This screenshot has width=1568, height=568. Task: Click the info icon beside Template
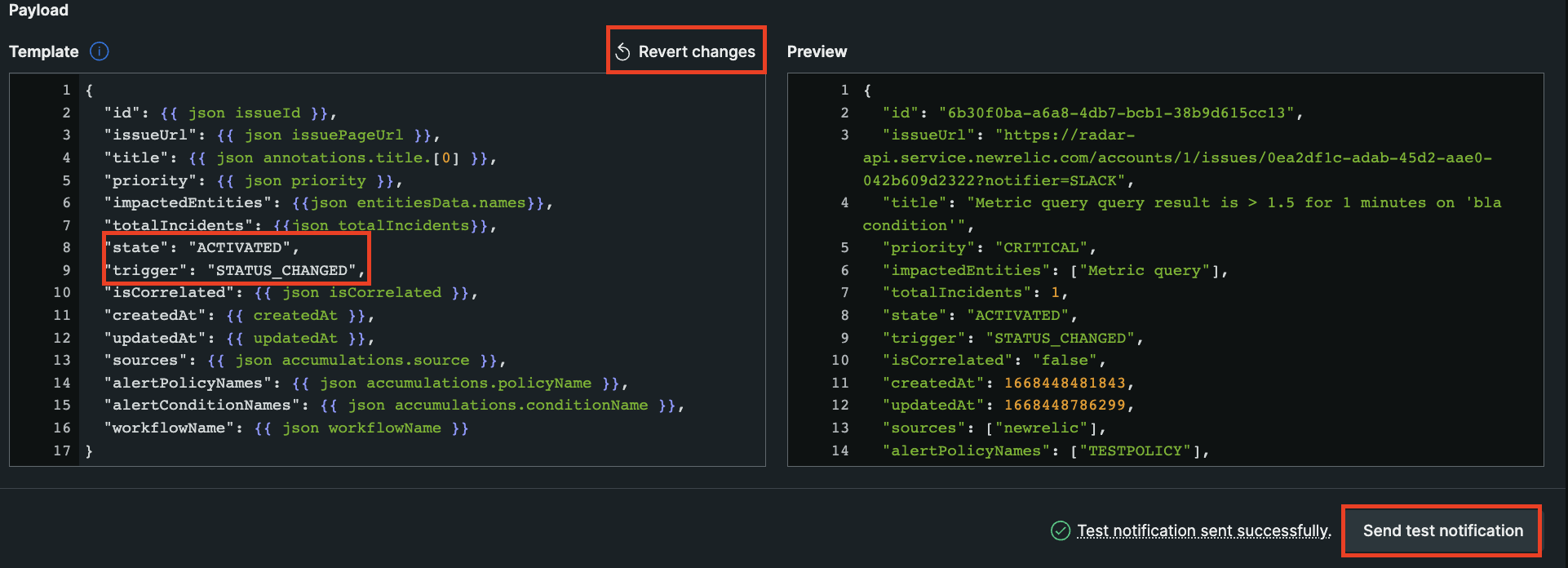(x=100, y=51)
